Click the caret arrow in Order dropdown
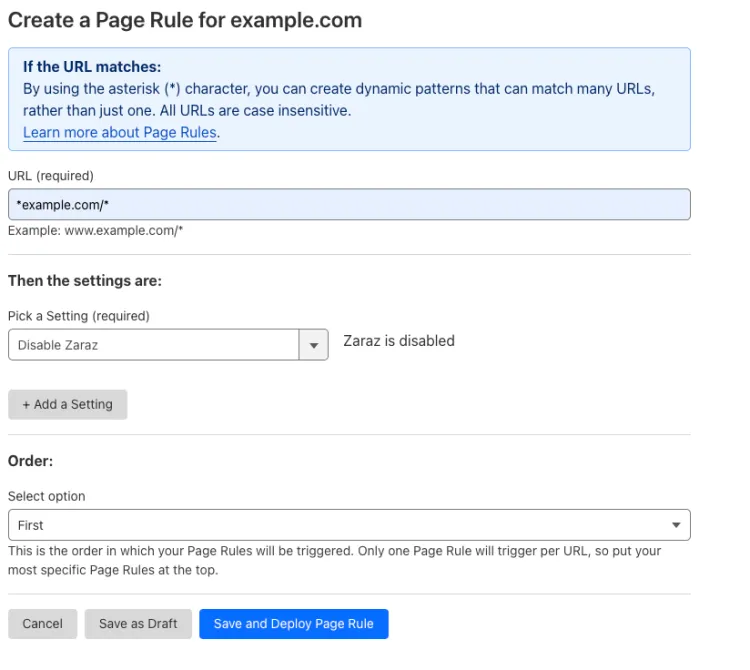750x670 pixels. tap(676, 525)
